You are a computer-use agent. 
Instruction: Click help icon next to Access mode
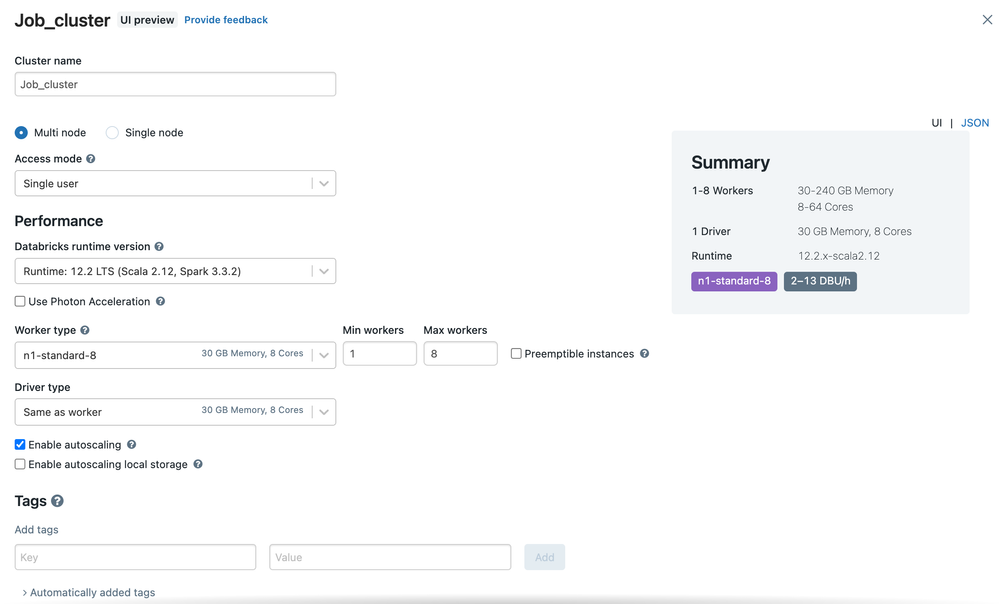tap(91, 159)
